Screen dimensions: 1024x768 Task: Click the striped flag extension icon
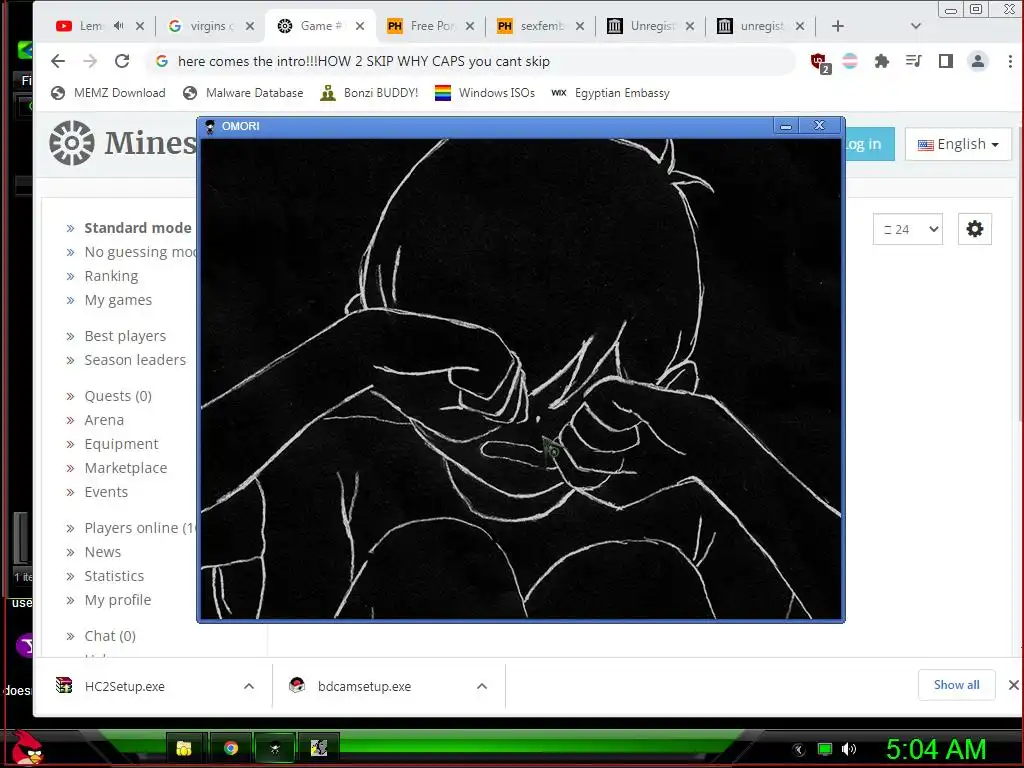pos(850,61)
